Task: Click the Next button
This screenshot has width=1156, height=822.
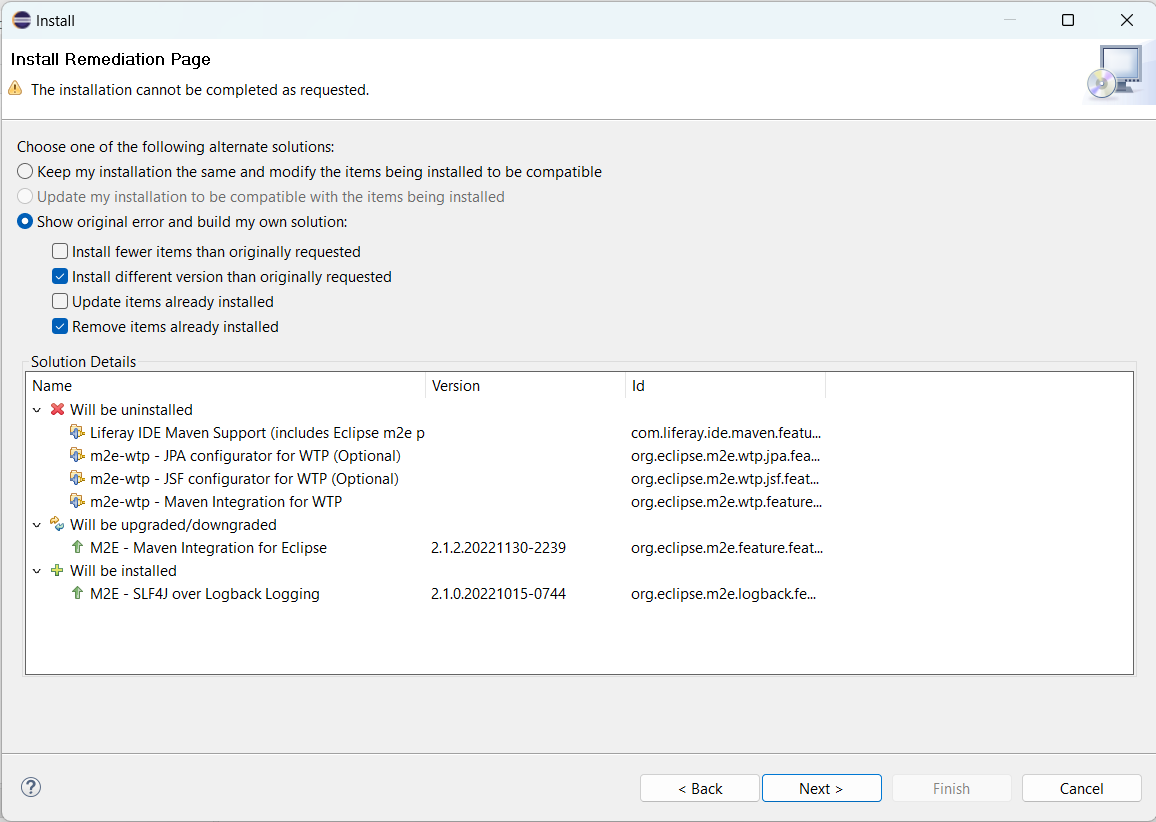Action: pyautogui.click(x=821, y=788)
